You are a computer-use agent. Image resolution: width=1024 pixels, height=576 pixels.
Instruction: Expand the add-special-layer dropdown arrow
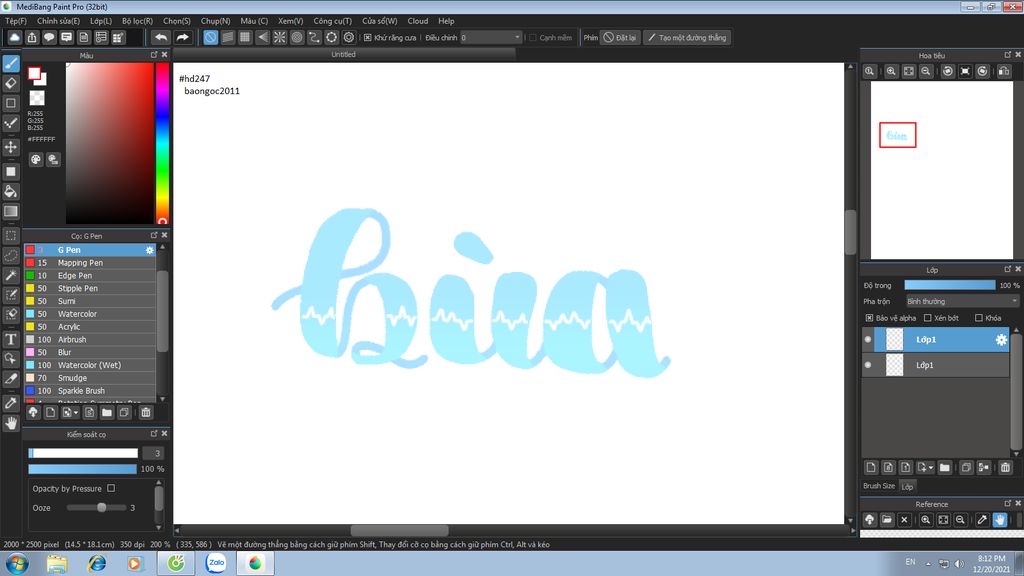[931, 468]
